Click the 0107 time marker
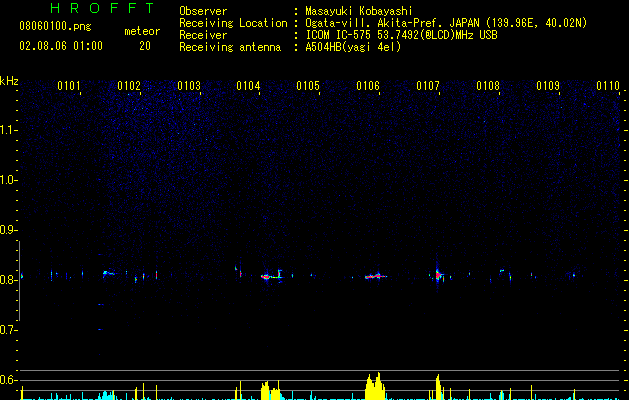629x400 pixels. 428,86
